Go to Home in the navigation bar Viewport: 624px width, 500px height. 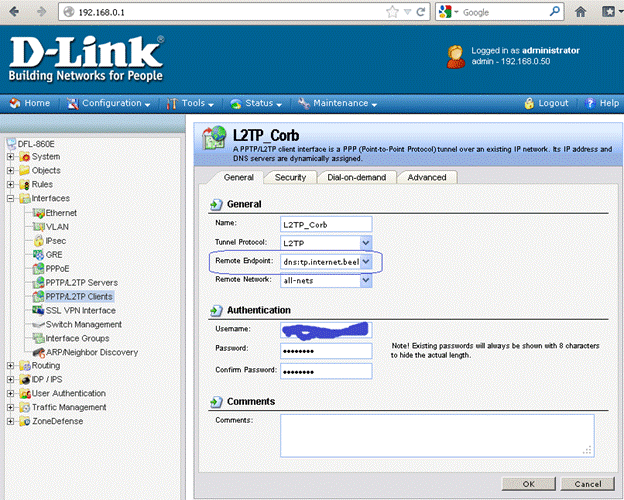click(30, 103)
